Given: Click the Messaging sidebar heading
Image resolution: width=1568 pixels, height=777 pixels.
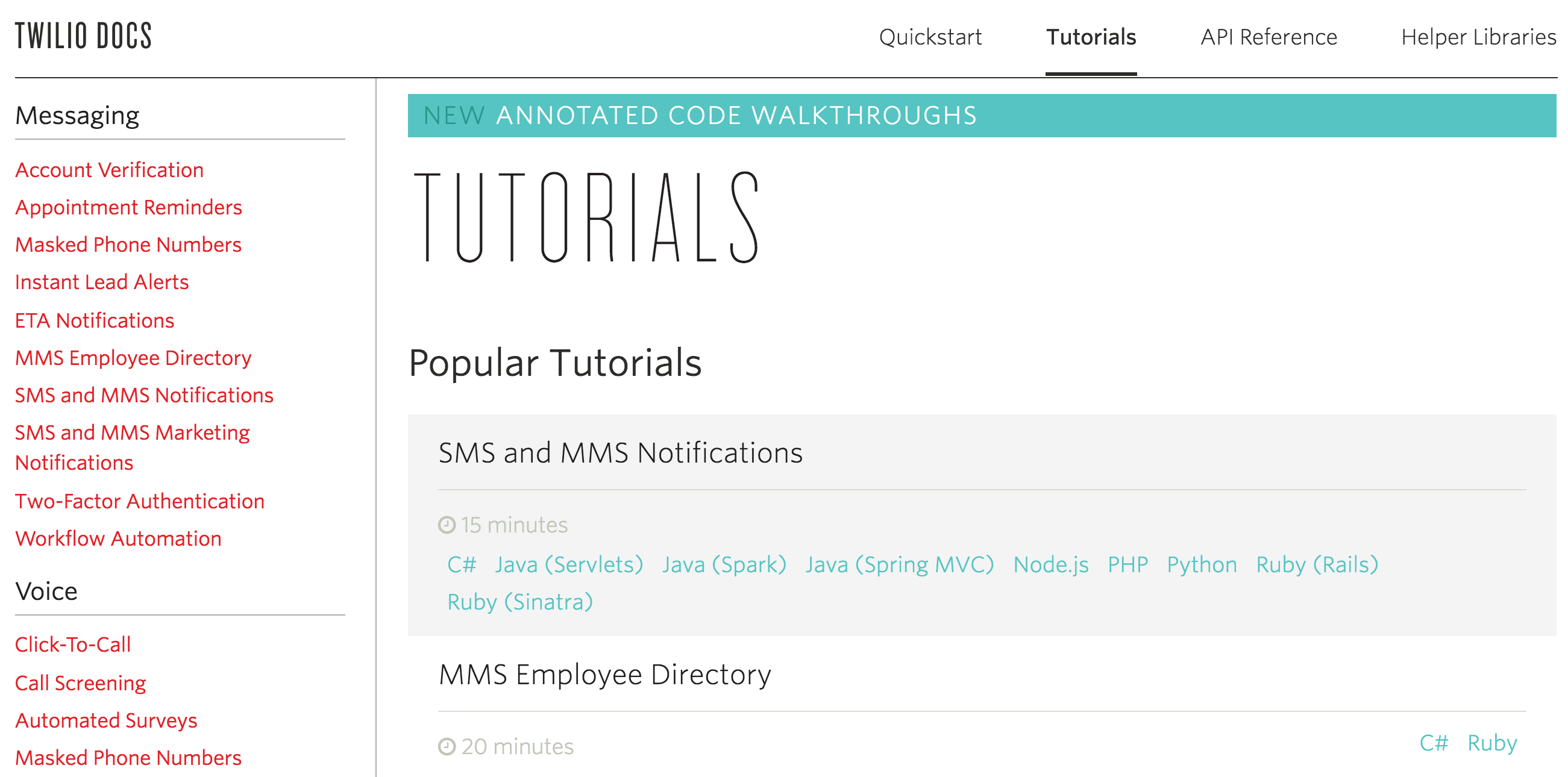Looking at the screenshot, I should coord(77,116).
